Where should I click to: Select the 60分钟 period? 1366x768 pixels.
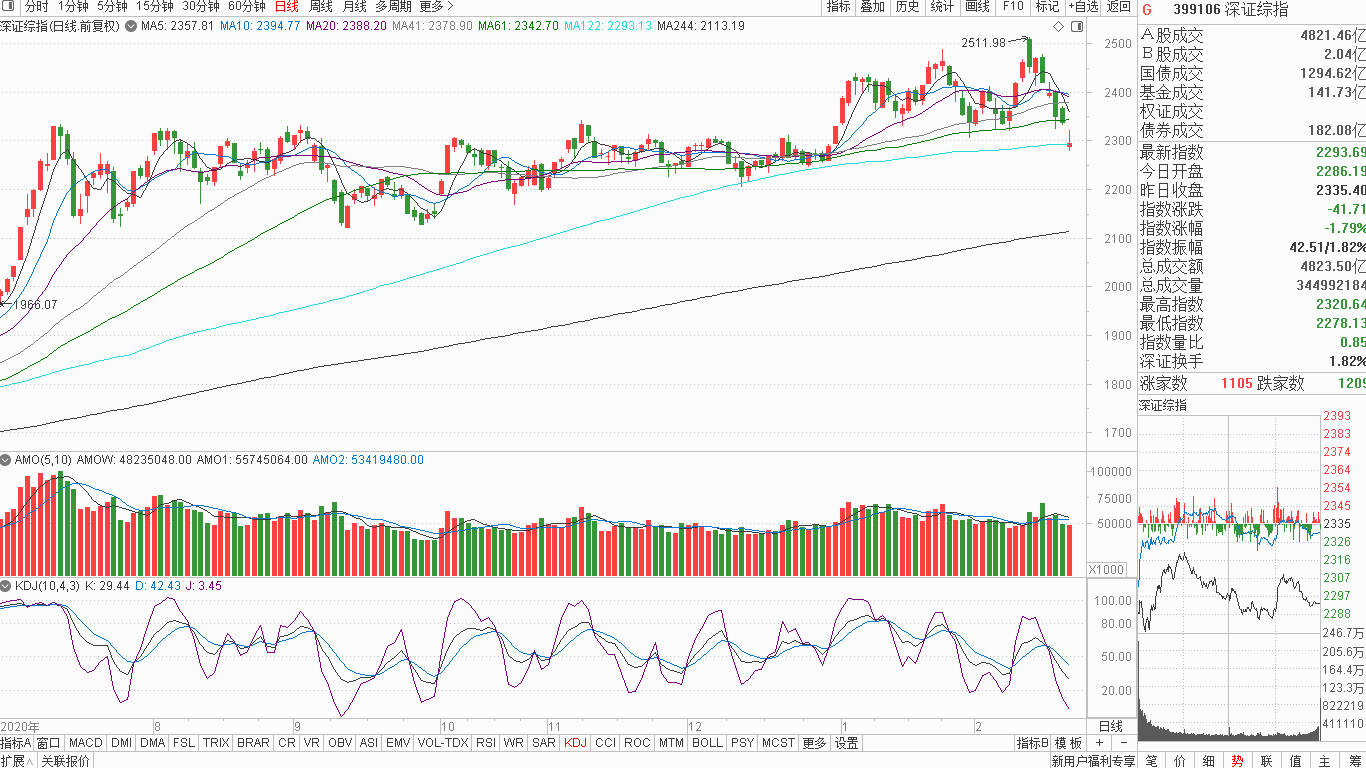click(246, 6)
